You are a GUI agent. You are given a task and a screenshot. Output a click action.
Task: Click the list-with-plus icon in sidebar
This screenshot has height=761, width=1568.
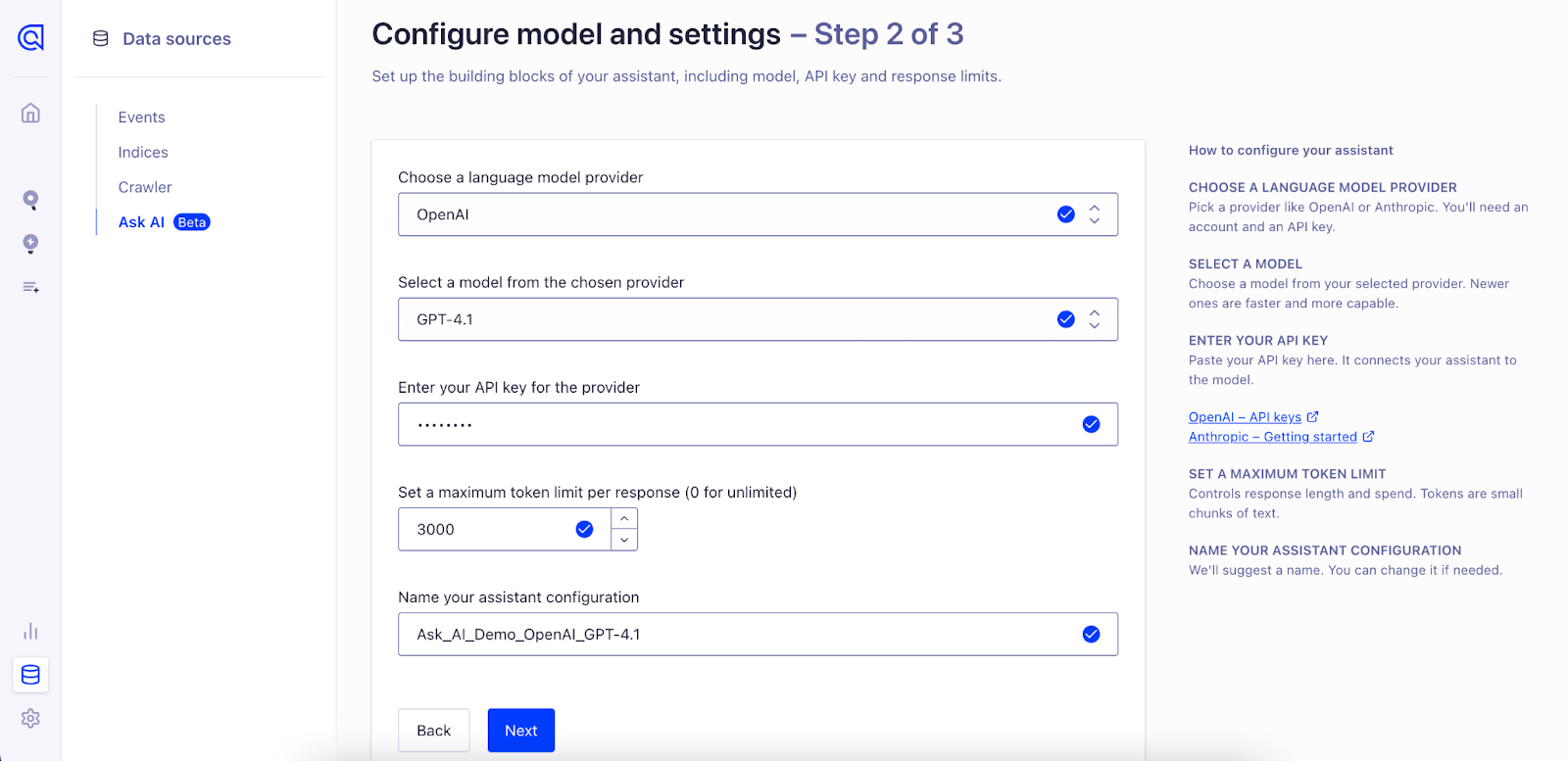click(x=30, y=288)
